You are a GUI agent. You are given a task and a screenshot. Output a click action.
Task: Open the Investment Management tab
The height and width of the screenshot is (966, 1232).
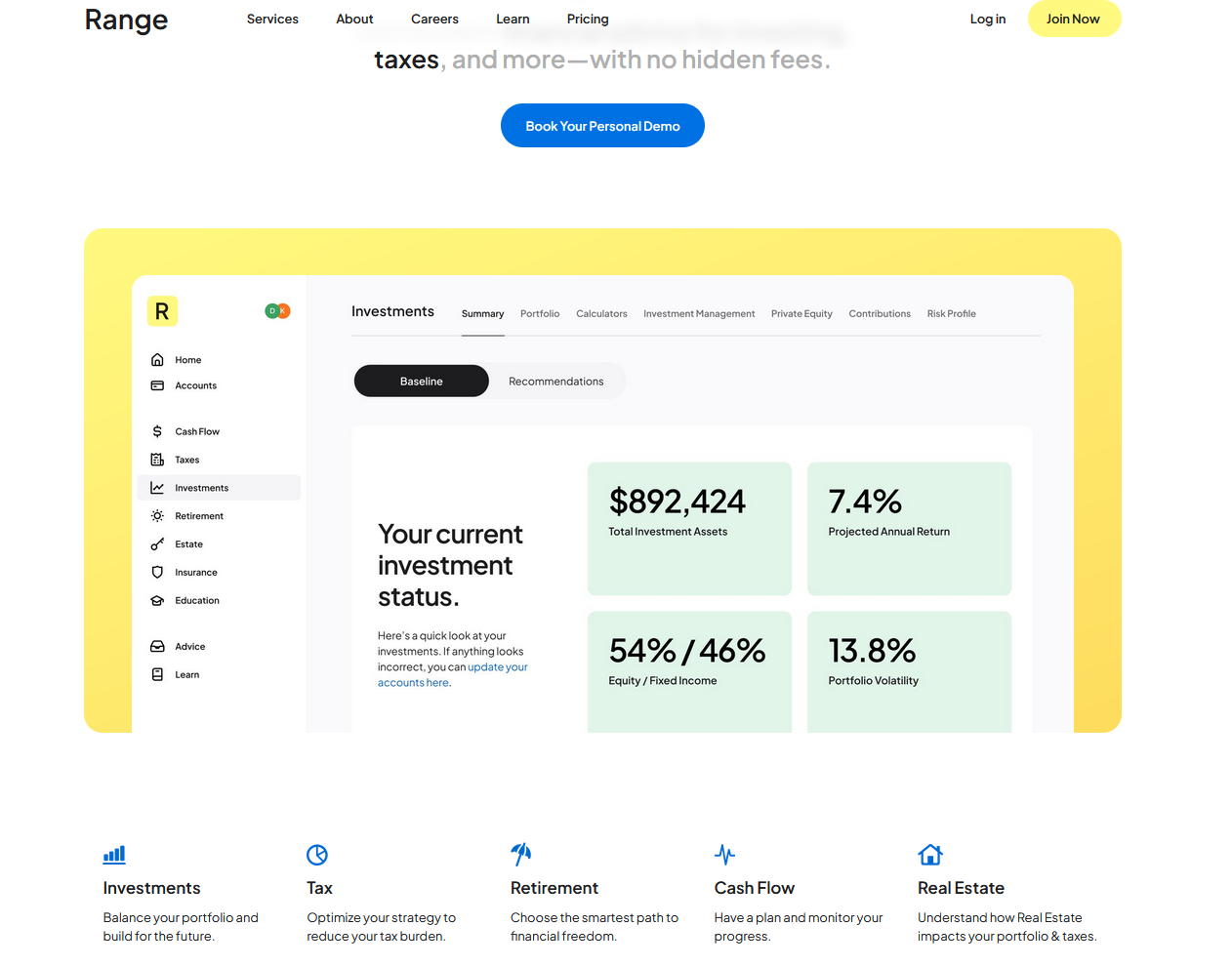(699, 314)
